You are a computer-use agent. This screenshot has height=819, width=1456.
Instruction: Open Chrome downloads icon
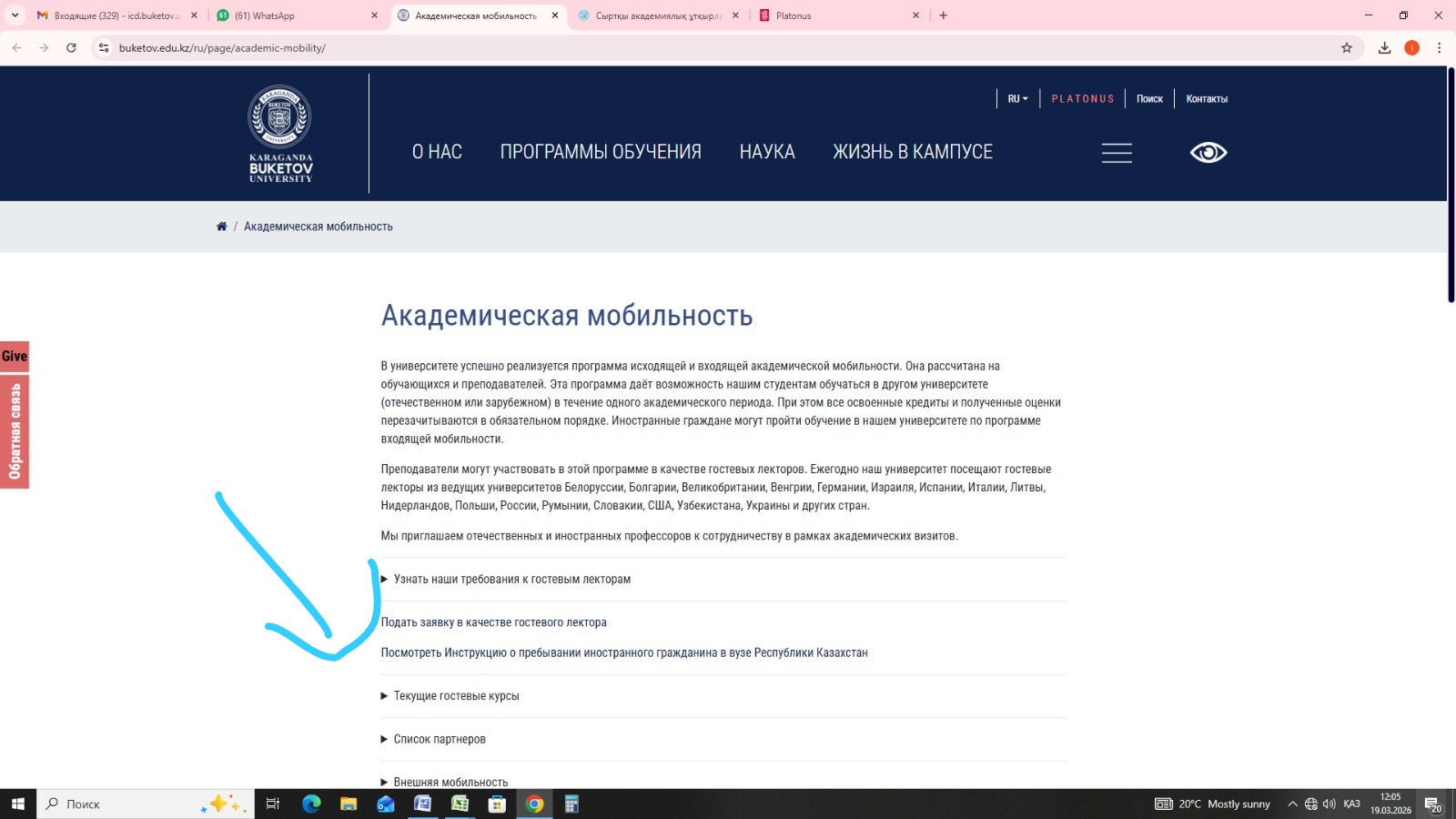pyautogui.click(x=1384, y=48)
